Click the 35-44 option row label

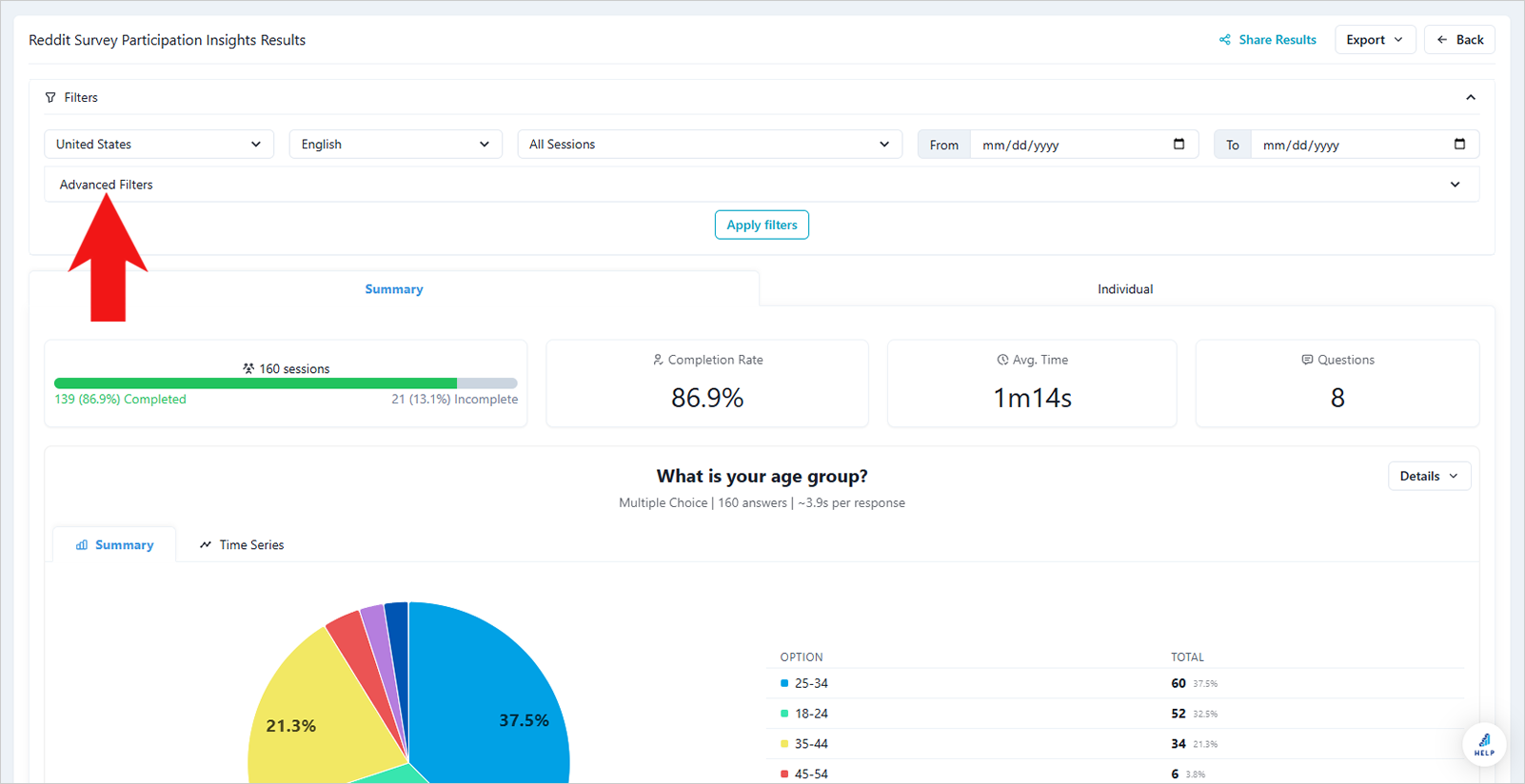tap(811, 744)
